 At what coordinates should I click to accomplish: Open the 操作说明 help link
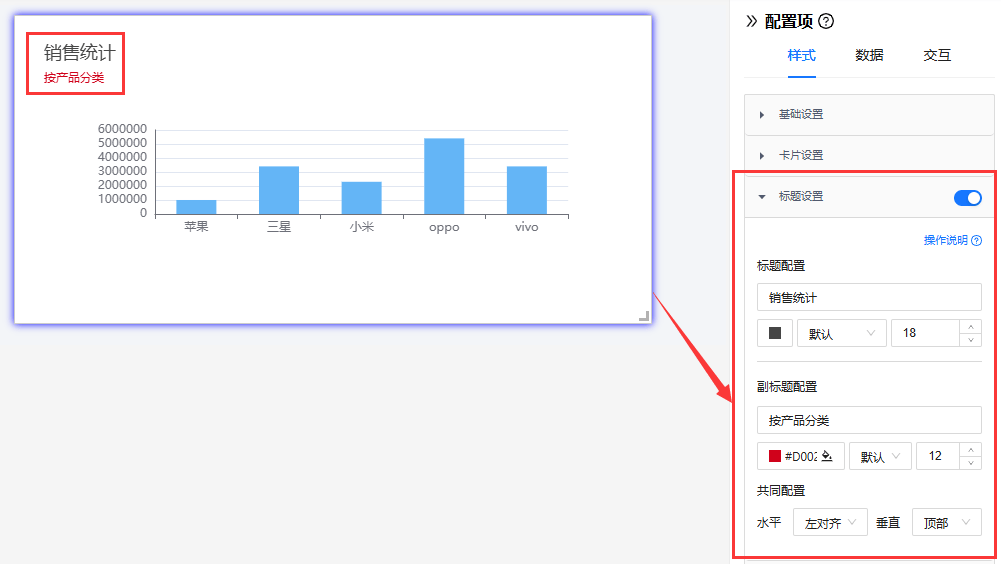951,241
